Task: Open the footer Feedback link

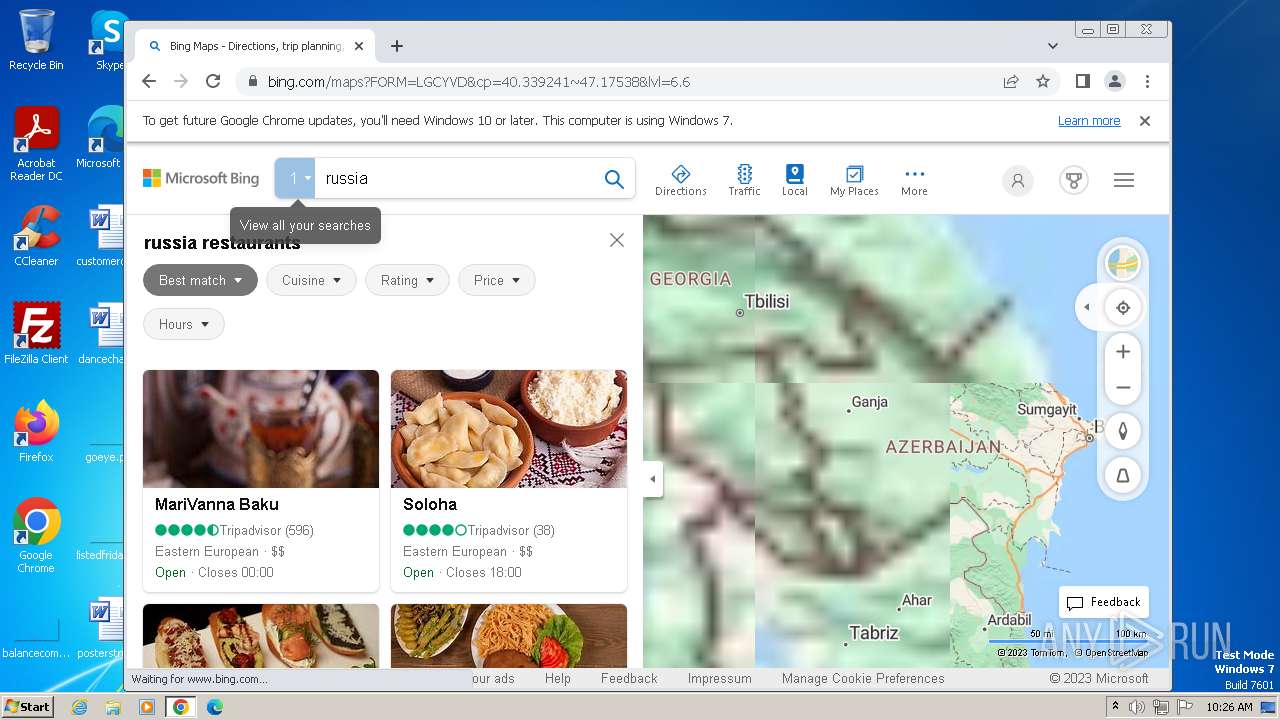Action: (x=629, y=678)
